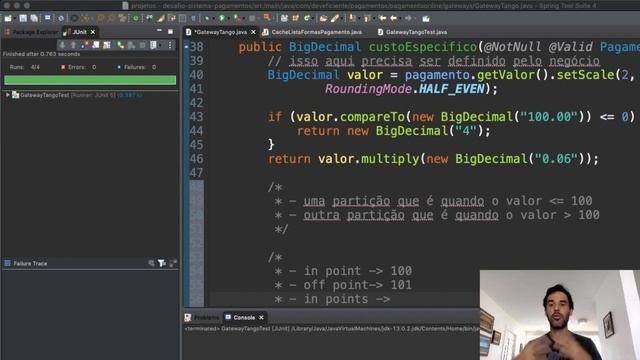Click the Back navigation arrow
This screenshot has height=360, width=640.
[x=393, y=18]
